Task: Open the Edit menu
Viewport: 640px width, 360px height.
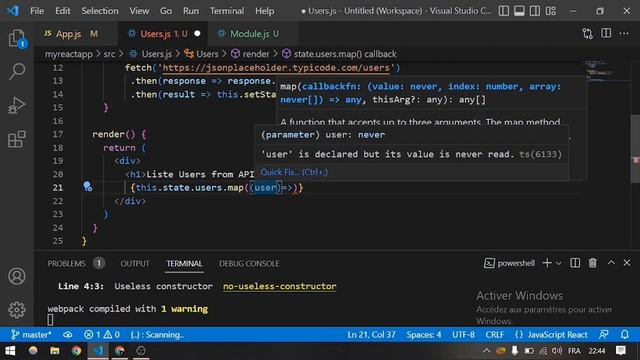Action: pyautogui.click(x=62, y=11)
